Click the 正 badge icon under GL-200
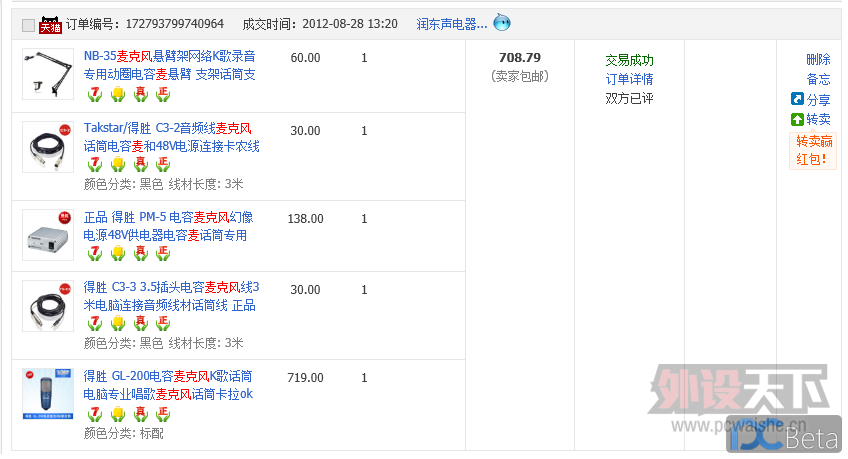848x459 pixels. (x=163, y=414)
